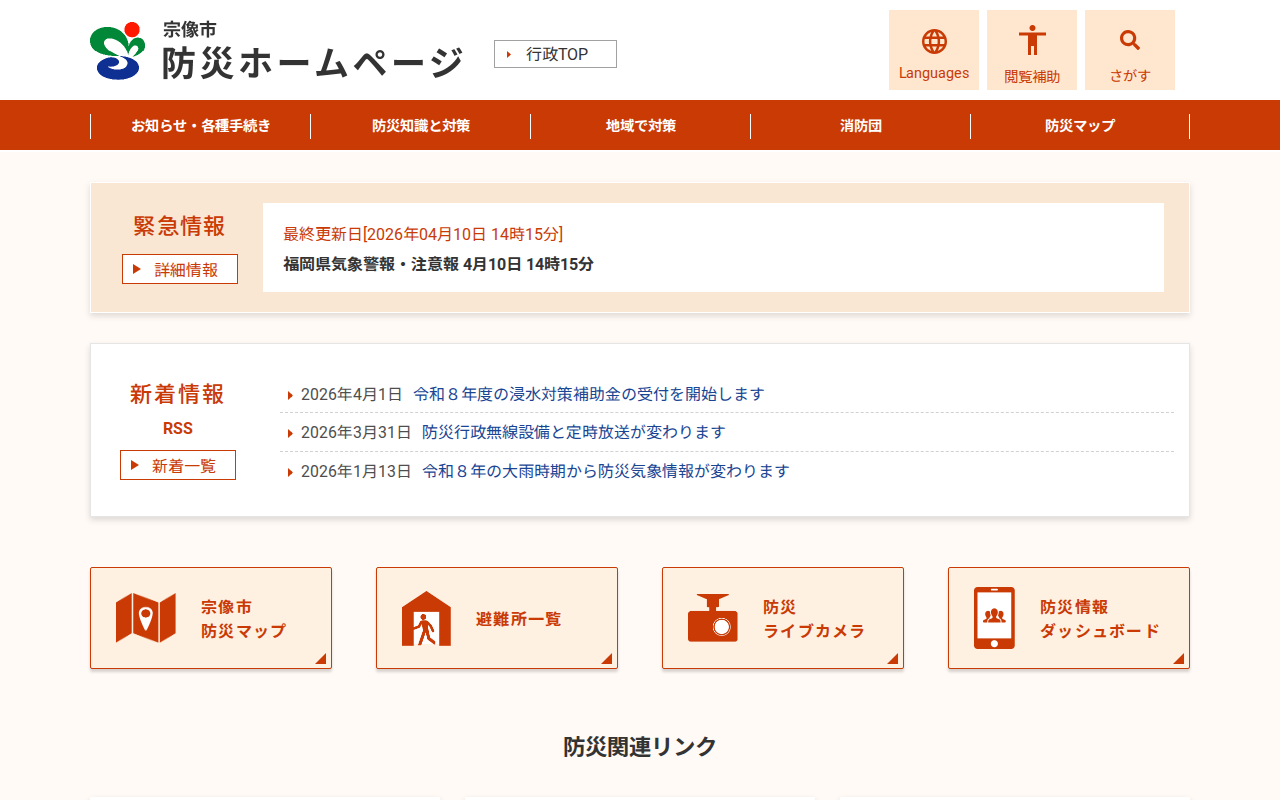The image size is (1280, 800).
Task: Click the 詳細情報 emergency details button
Action: (x=180, y=269)
